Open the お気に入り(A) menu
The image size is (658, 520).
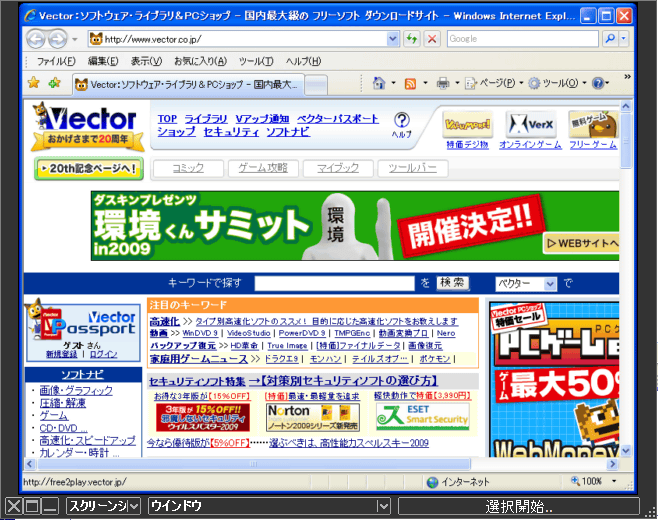201,61
